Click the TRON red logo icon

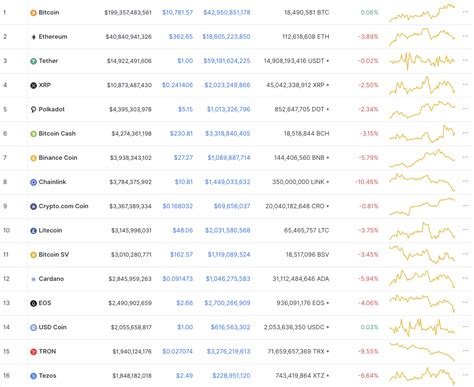coord(33,352)
